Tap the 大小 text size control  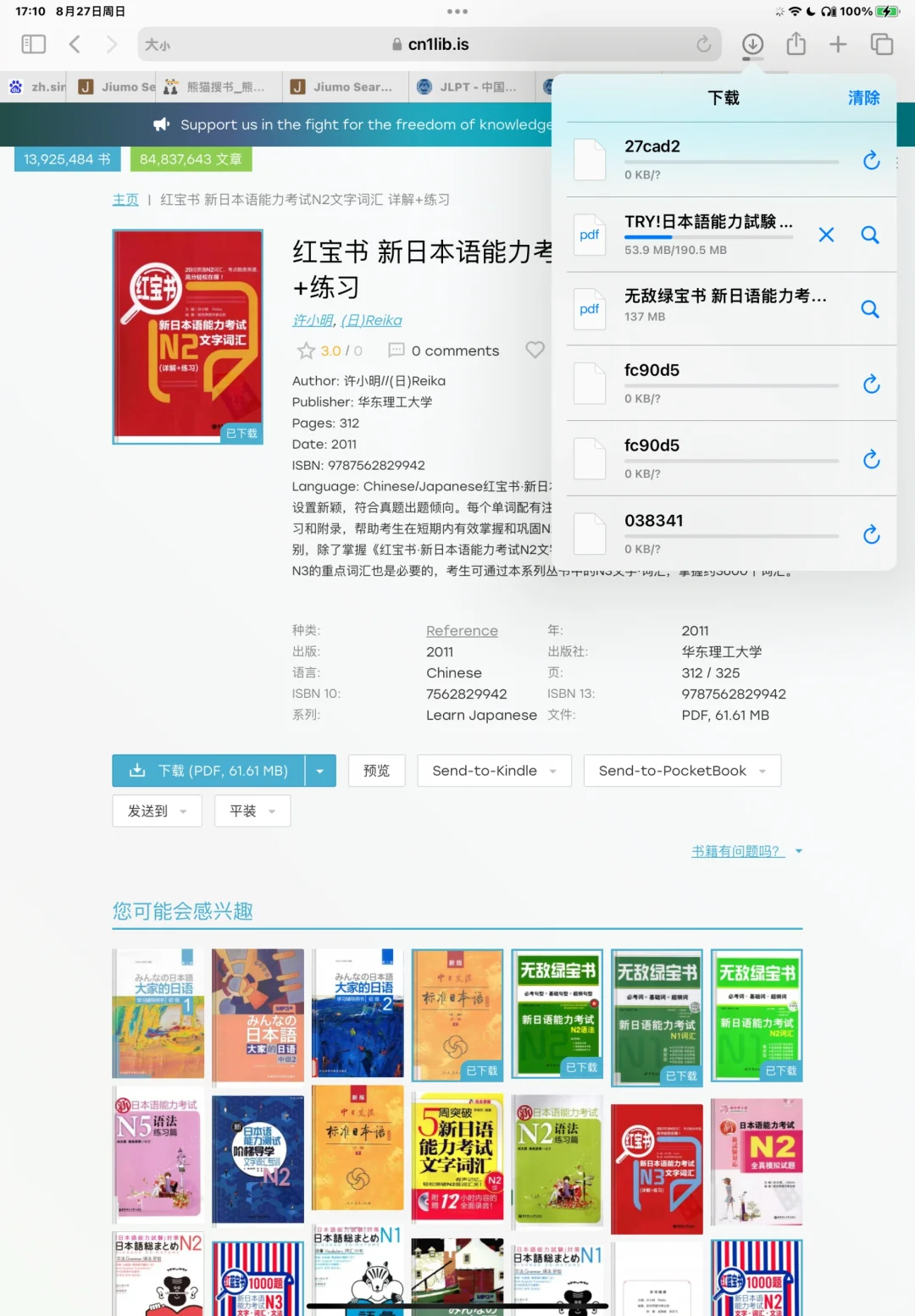(x=158, y=45)
